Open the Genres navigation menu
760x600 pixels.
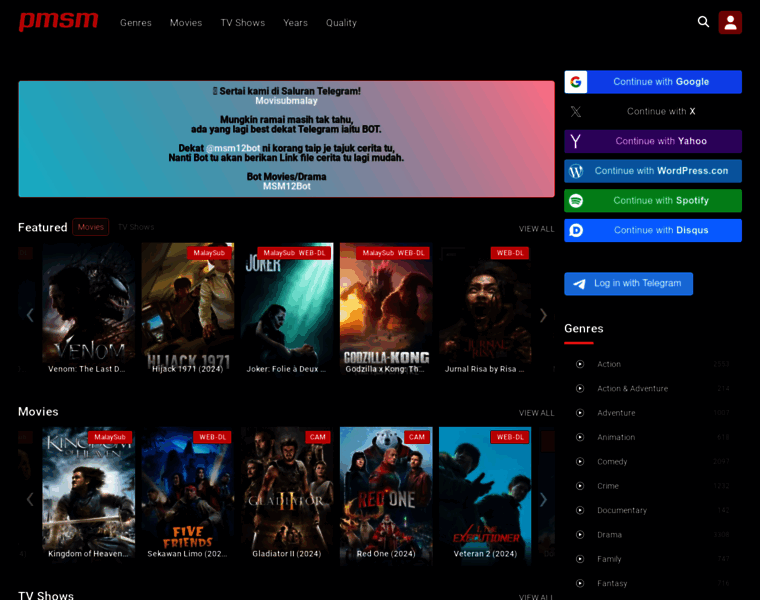pyautogui.click(x=136, y=23)
